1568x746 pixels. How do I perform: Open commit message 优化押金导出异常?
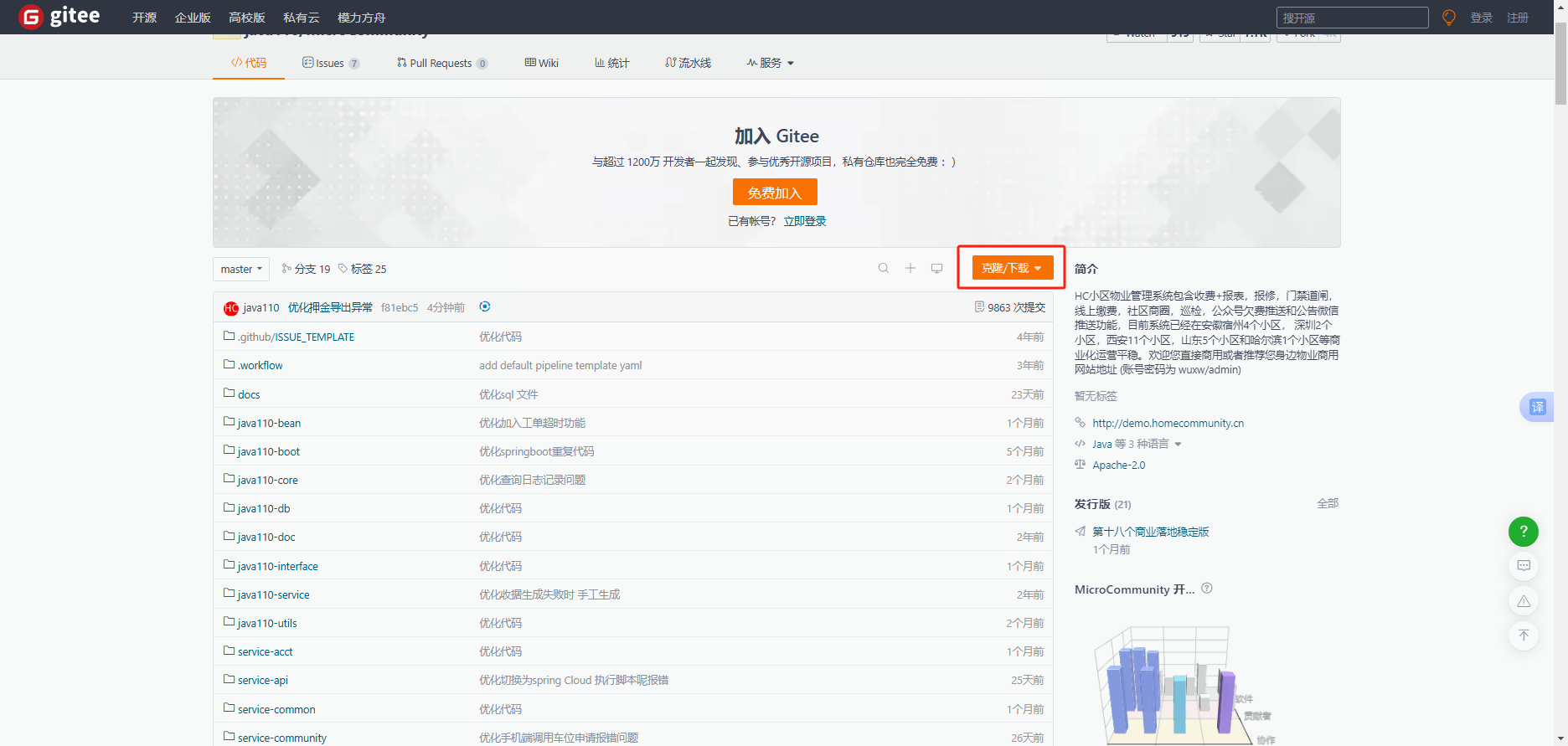[330, 307]
